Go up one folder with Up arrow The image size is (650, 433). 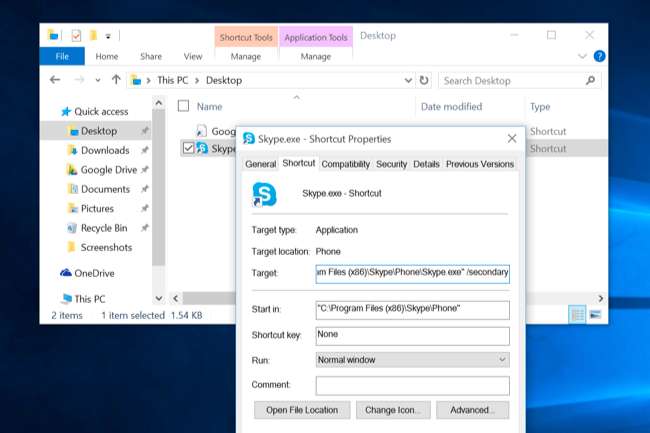point(116,80)
